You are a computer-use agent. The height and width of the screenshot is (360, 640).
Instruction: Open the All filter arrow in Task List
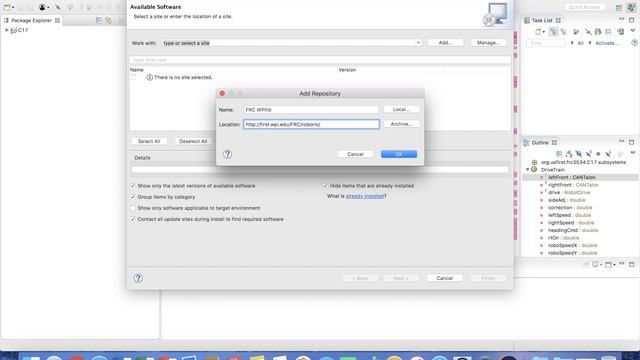click(x=572, y=43)
